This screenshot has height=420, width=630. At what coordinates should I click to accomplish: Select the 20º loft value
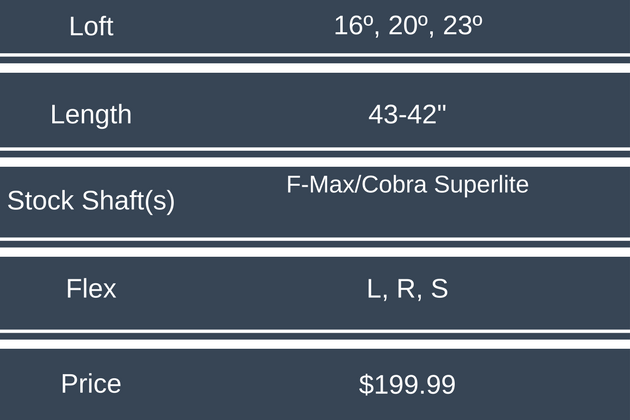point(408,27)
